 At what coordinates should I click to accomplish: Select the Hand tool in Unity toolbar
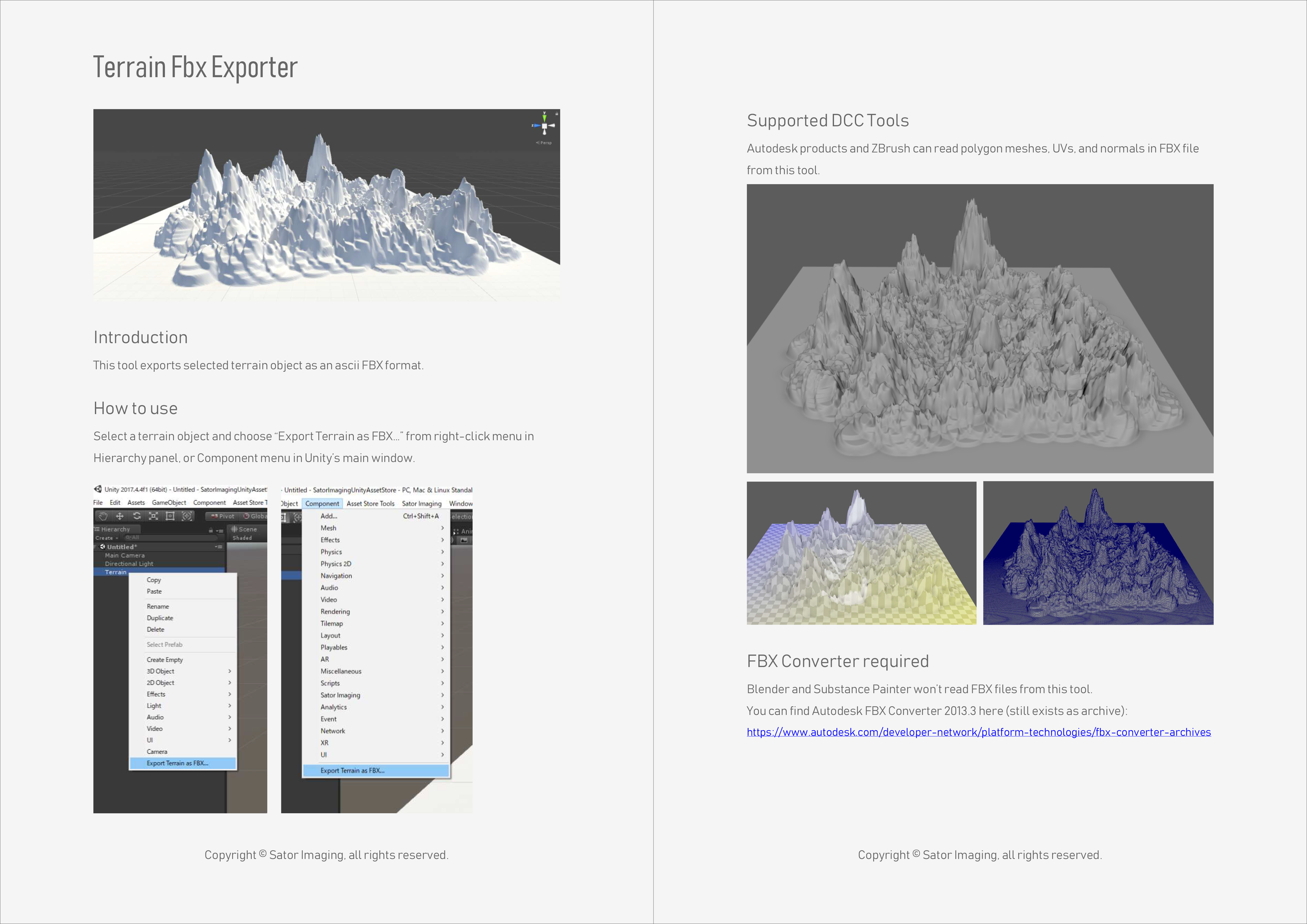coord(103,516)
